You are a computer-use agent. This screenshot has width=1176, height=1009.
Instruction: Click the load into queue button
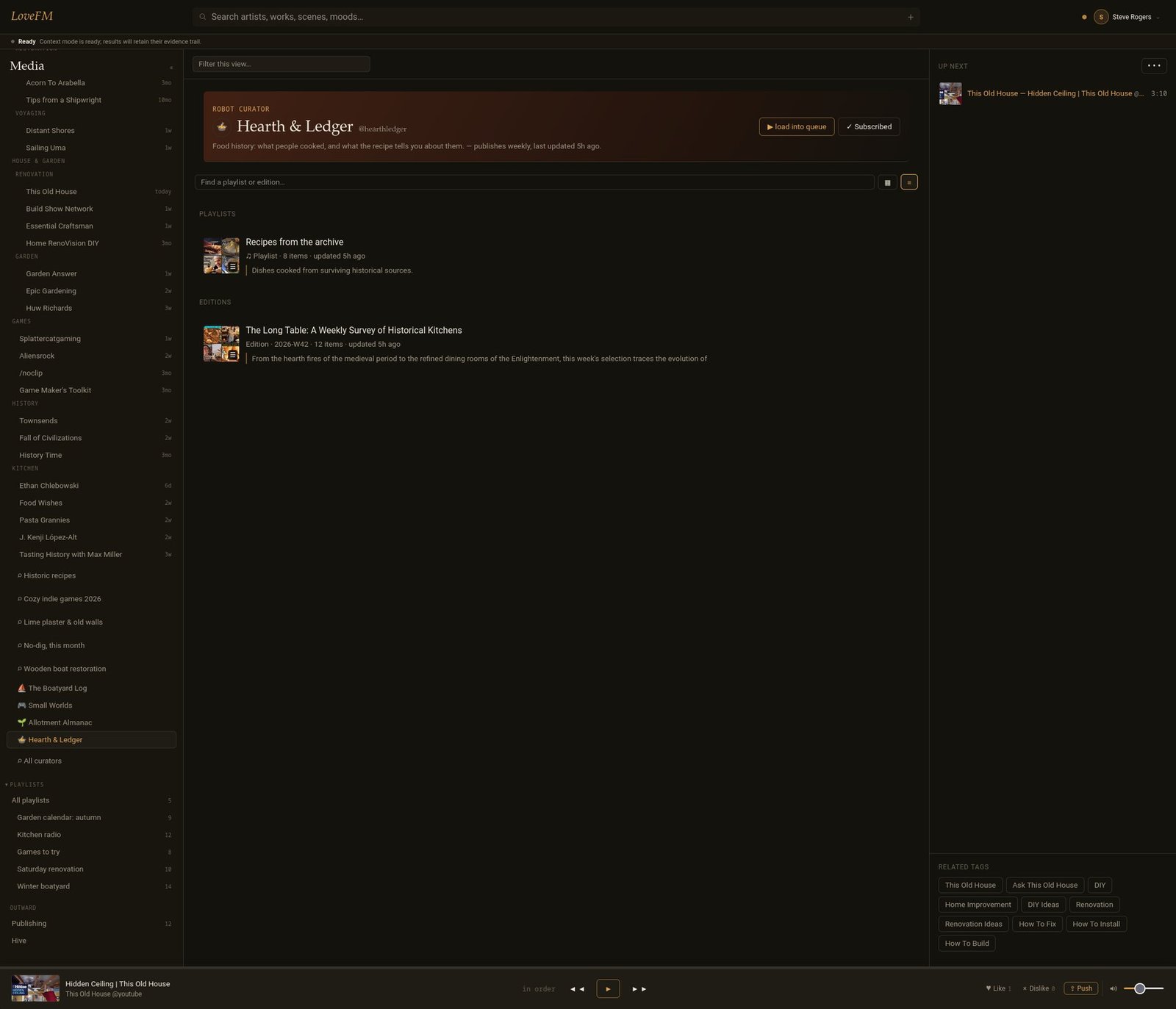797,126
